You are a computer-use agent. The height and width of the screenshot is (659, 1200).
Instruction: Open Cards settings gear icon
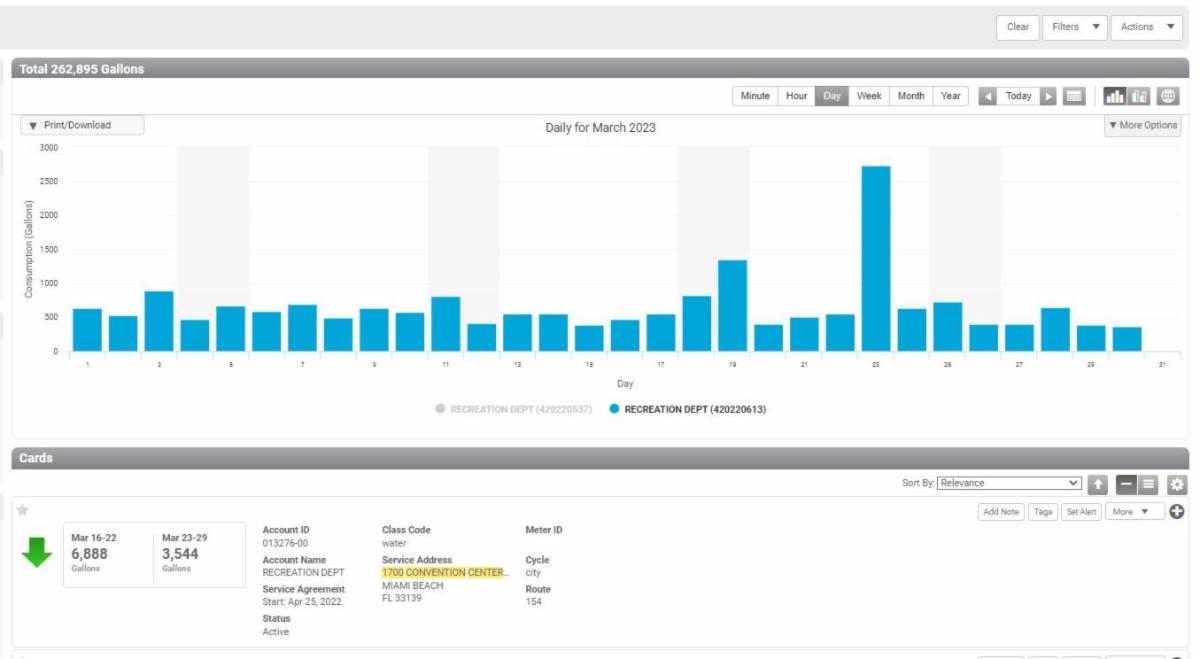1176,484
